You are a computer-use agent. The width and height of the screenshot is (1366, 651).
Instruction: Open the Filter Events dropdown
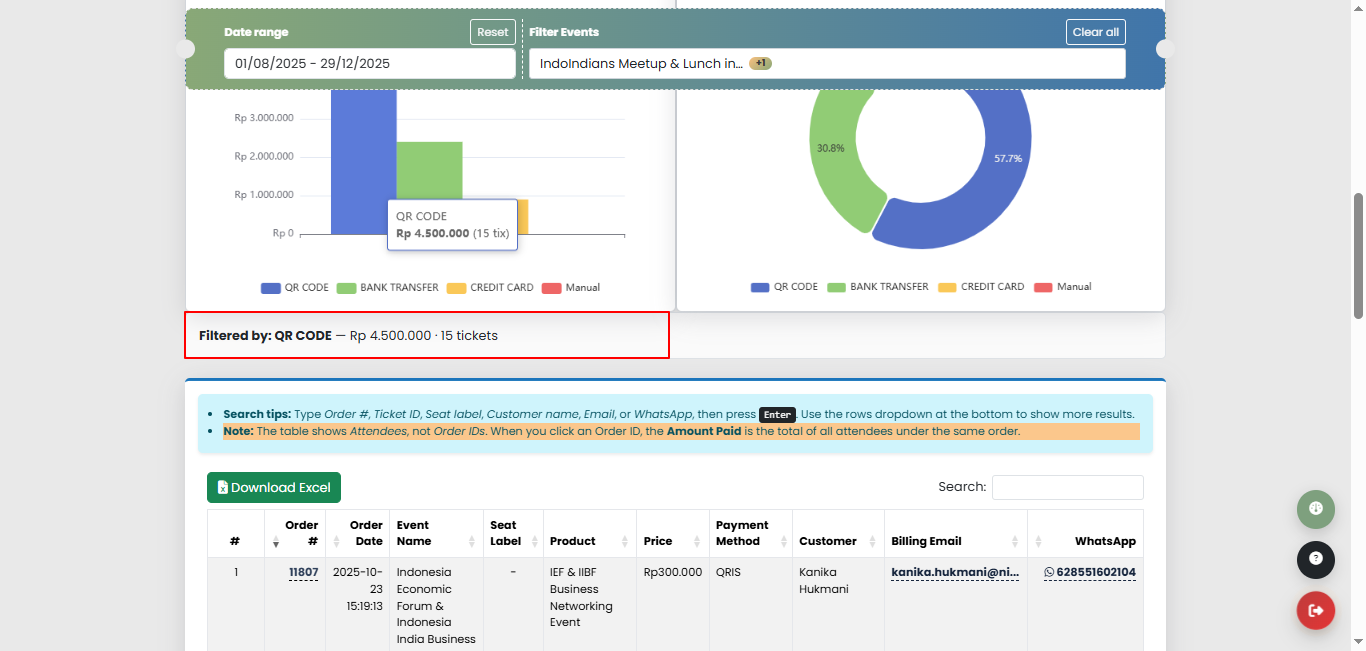click(x=826, y=64)
